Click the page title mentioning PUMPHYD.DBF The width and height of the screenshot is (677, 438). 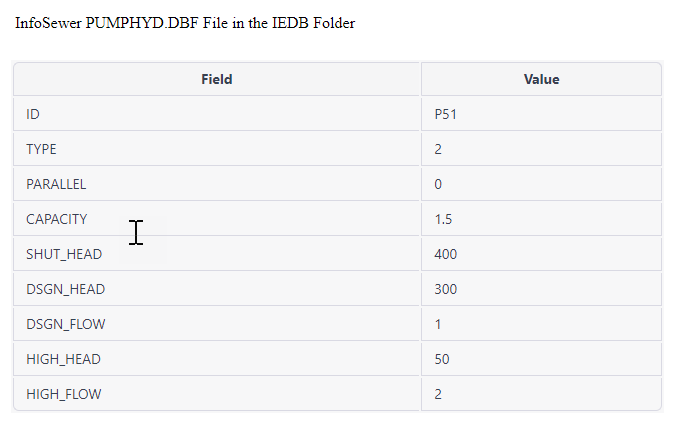pyautogui.click(x=185, y=23)
